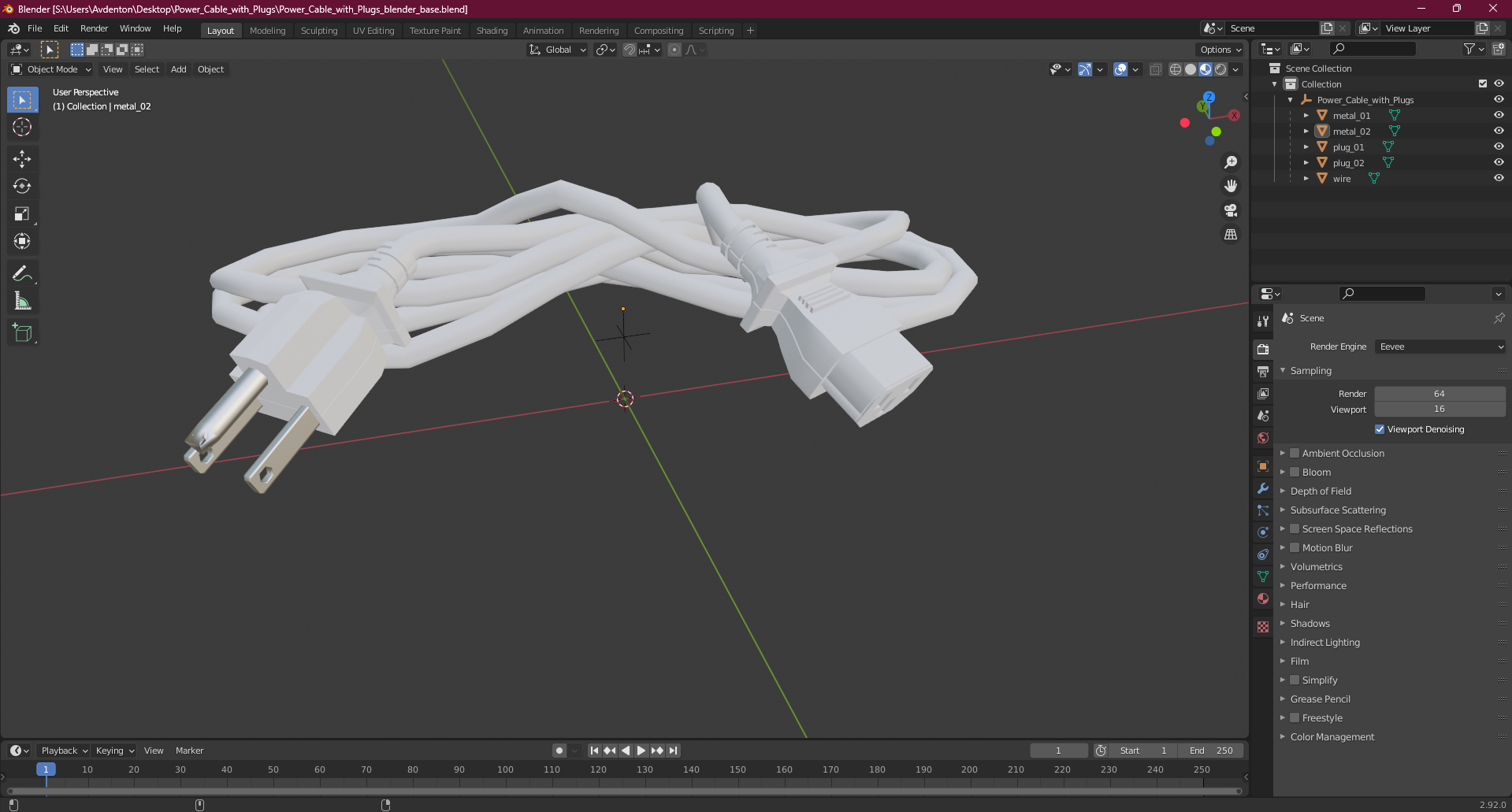Activate the Move tool
The image size is (1512, 812).
[22, 159]
